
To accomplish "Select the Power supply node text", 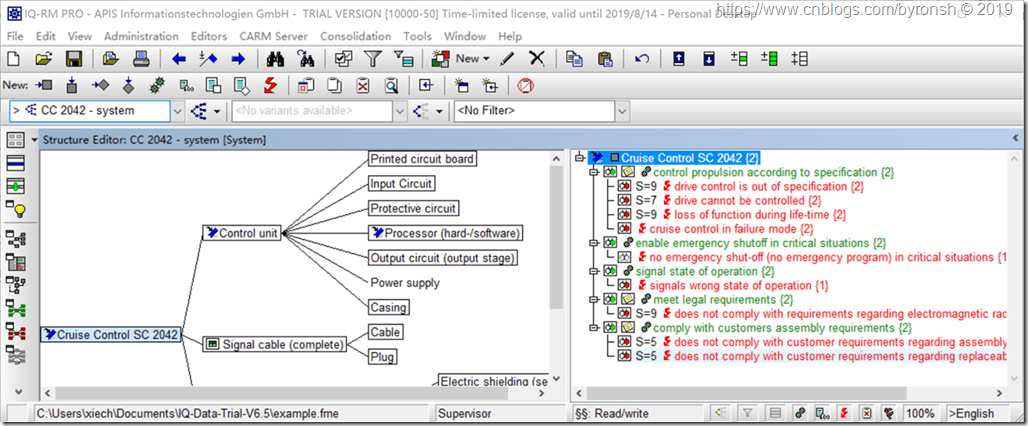I will [x=405, y=283].
